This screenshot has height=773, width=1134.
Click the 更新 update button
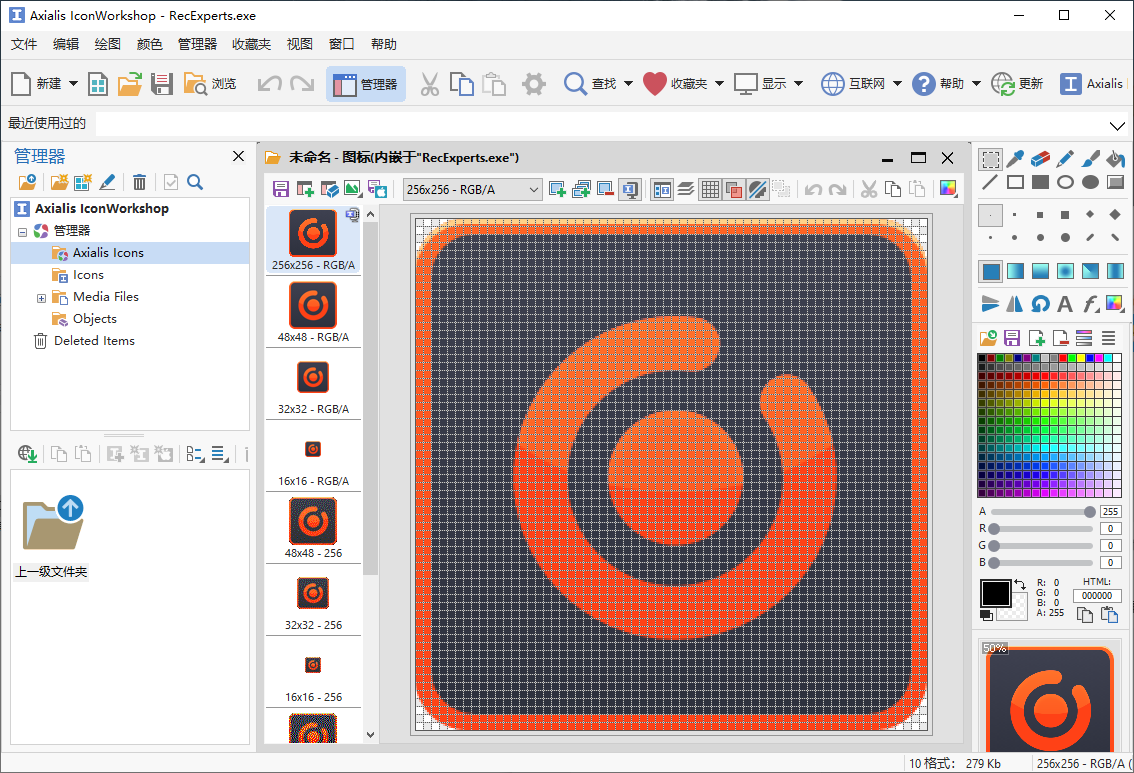click(x=1018, y=84)
